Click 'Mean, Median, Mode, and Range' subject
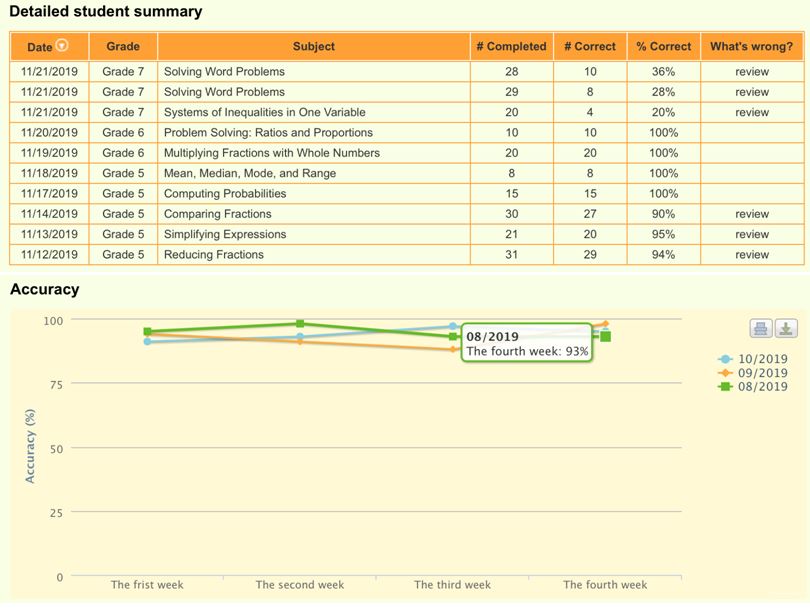The width and height of the screenshot is (810, 614). coord(250,174)
